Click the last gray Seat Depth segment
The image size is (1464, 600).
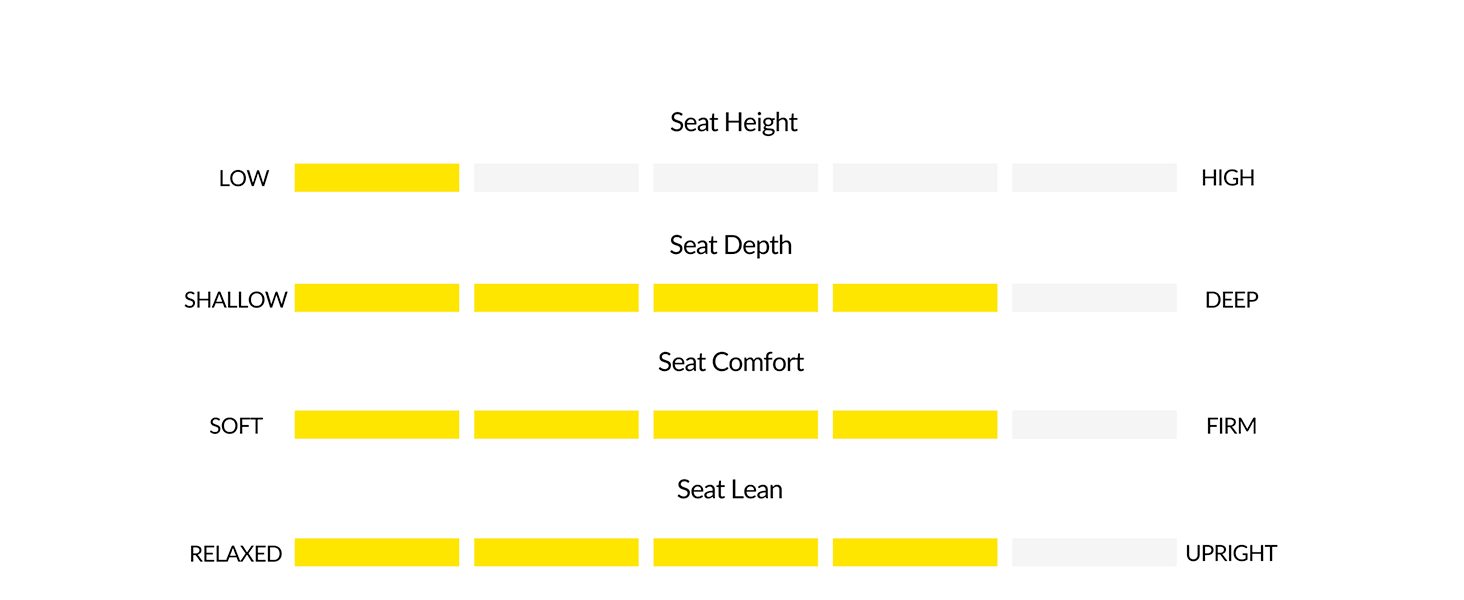click(1094, 298)
